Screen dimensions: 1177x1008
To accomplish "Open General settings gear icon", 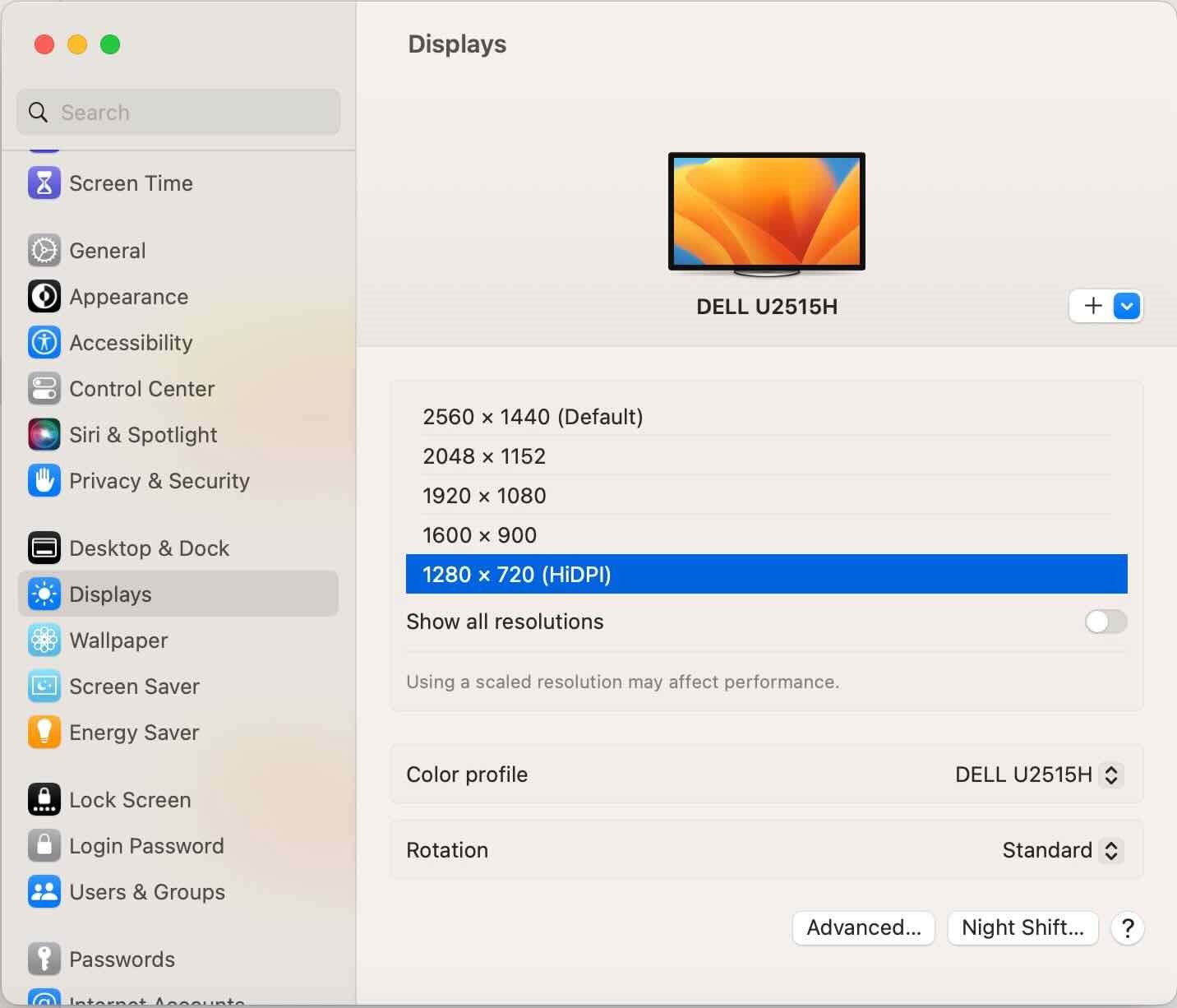I will point(44,251).
